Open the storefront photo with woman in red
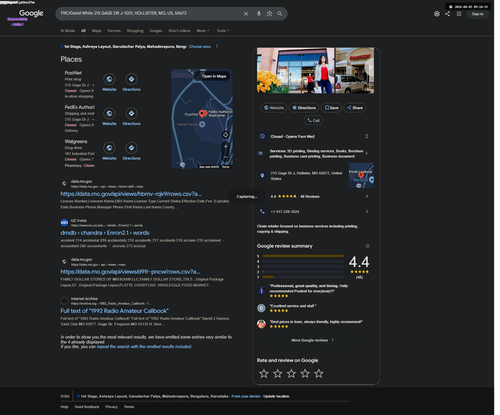500x415 pixels. pos(295,70)
